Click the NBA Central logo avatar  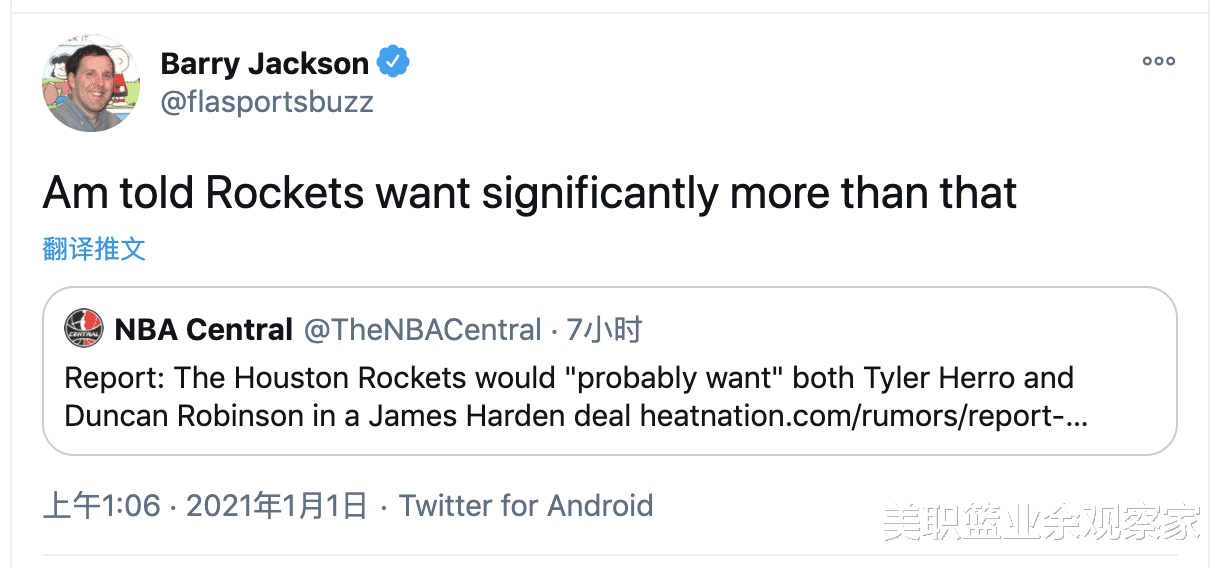click(84, 328)
